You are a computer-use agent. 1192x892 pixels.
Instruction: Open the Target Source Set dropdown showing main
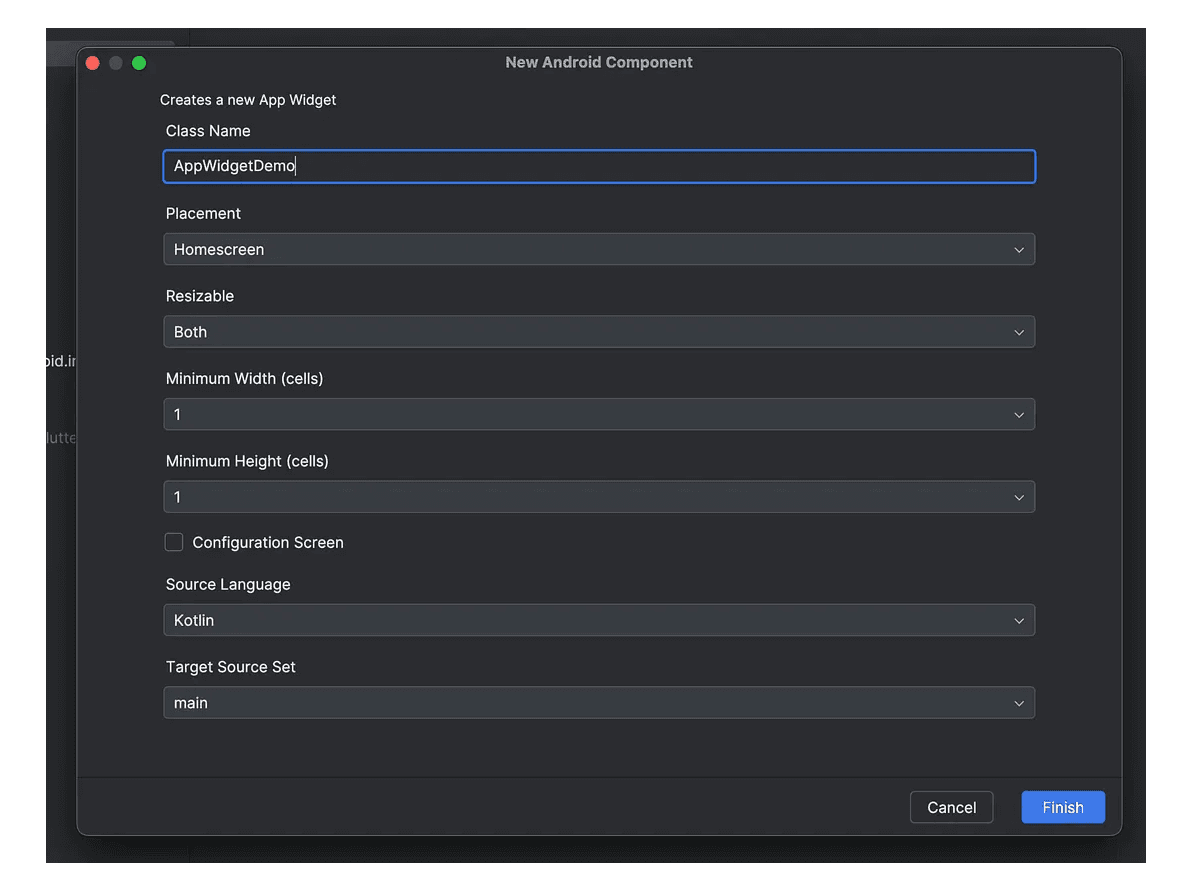[598, 703]
